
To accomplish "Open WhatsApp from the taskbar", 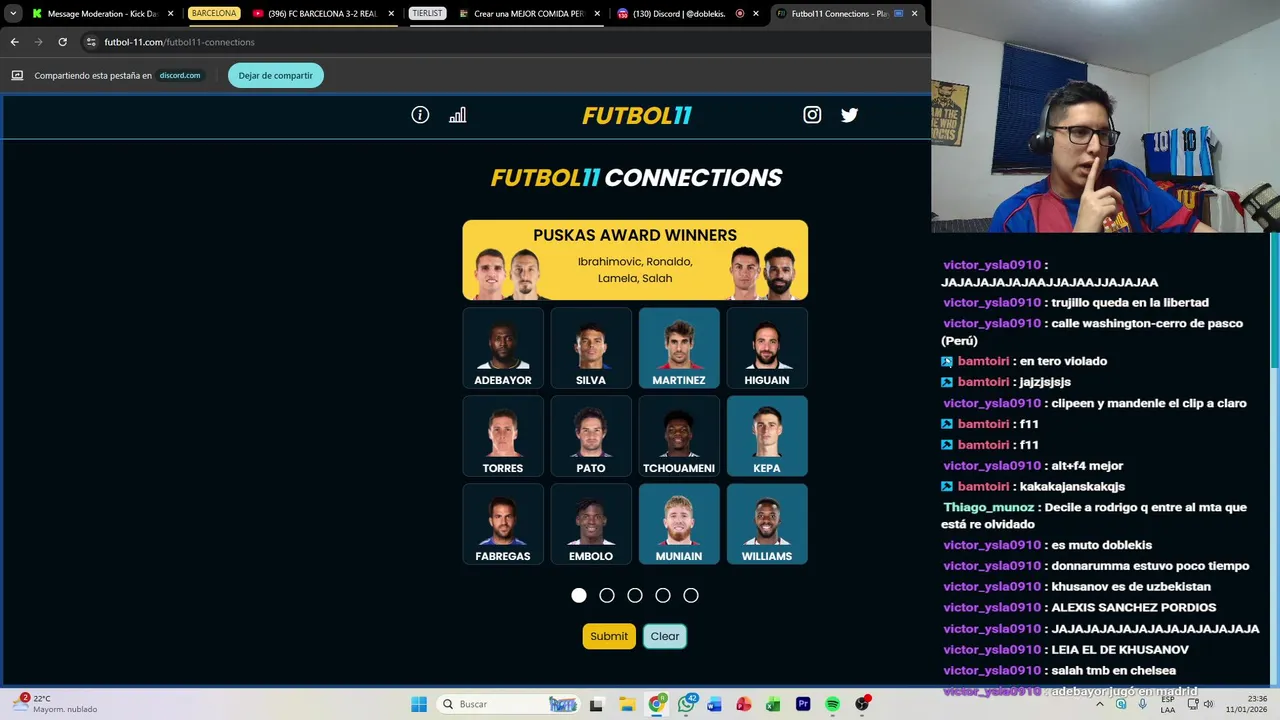I will (x=686, y=704).
